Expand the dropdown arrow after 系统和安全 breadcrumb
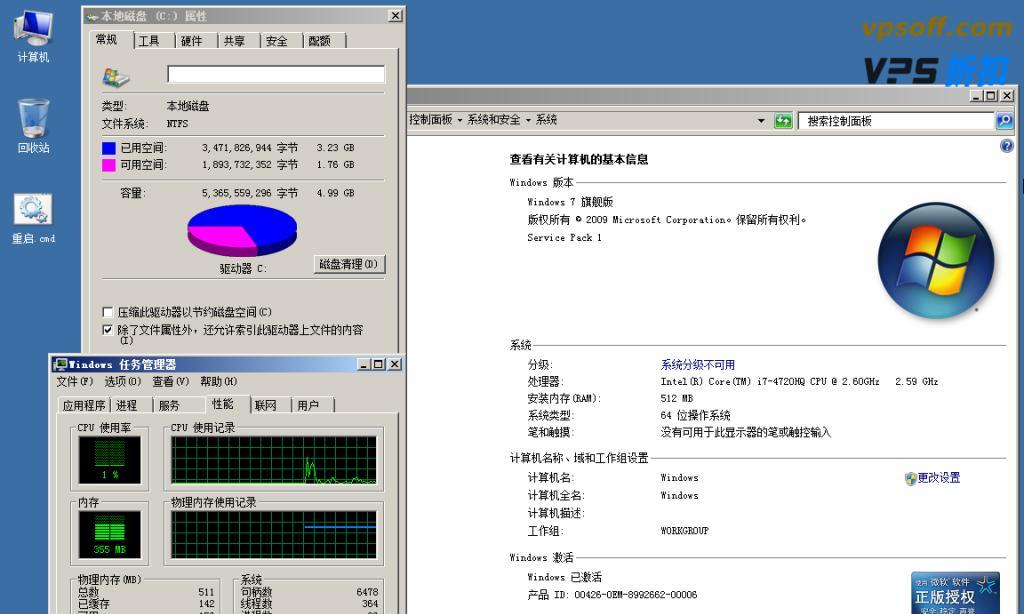The width and height of the screenshot is (1024, 614). pyautogui.click(x=528, y=120)
